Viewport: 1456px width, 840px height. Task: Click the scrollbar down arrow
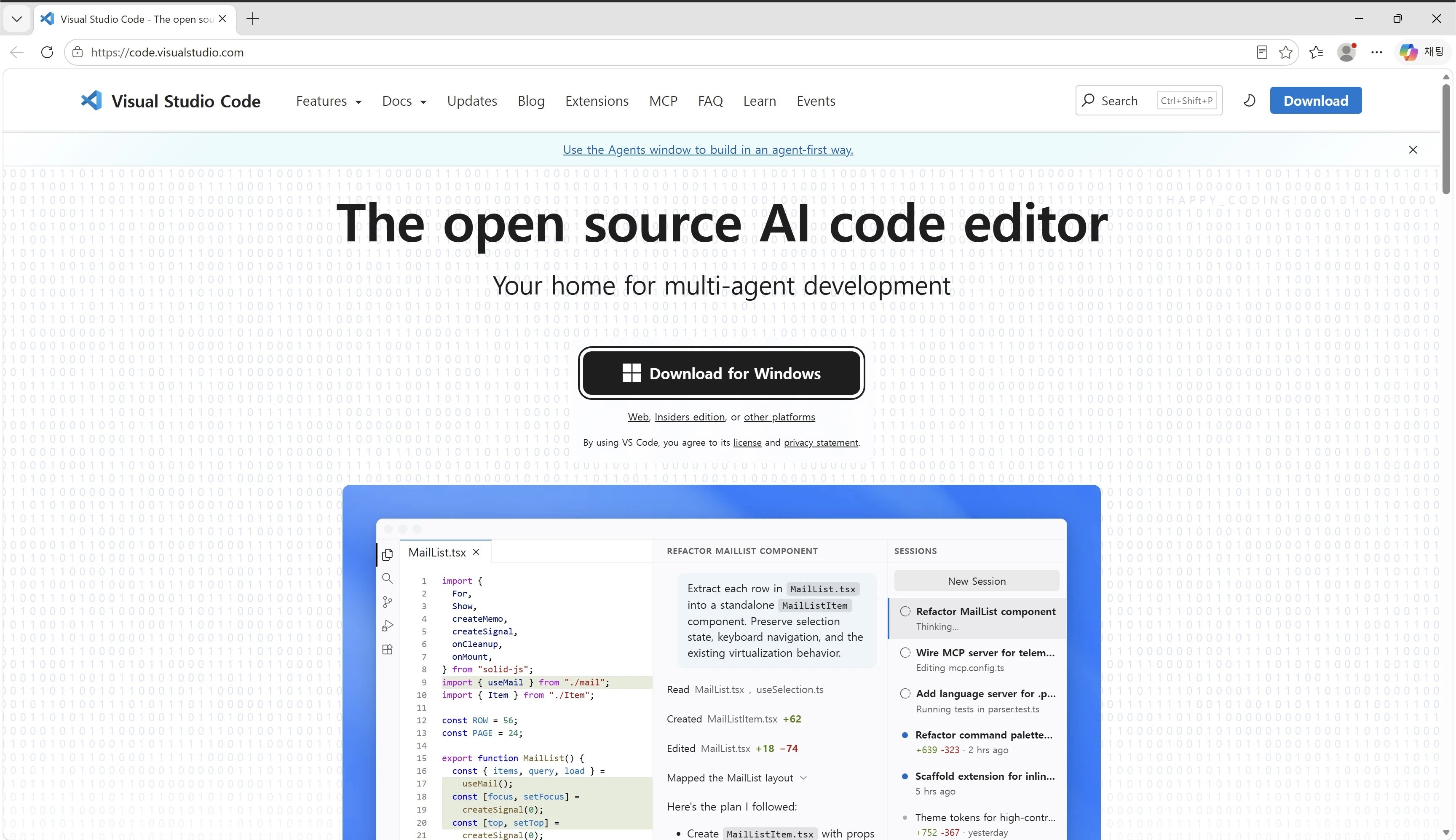coord(1445,833)
